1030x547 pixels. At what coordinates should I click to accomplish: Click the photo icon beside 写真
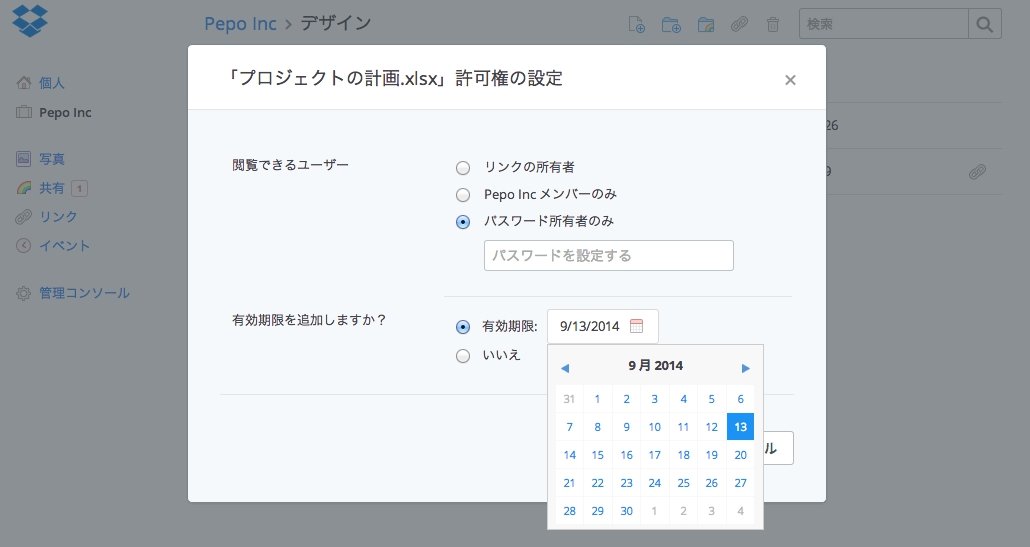(x=24, y=159)
